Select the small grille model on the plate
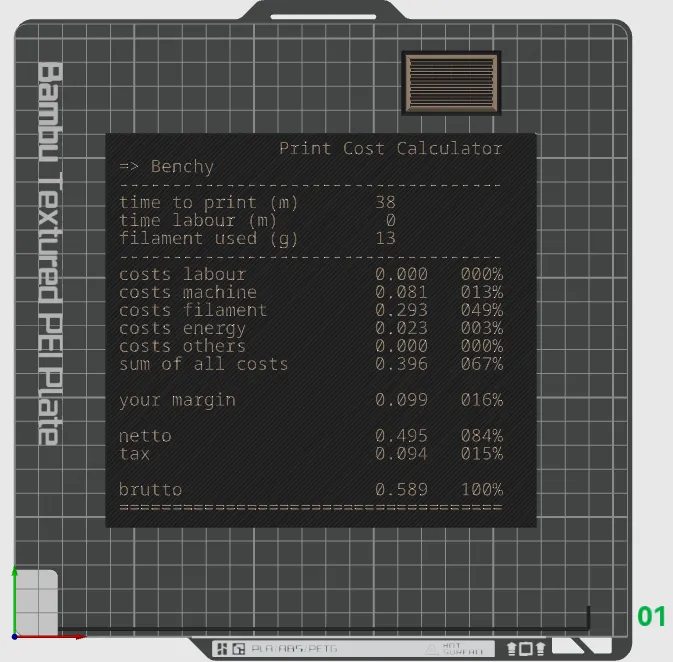This screenshot has width=673, height=662. pos(451,83)
